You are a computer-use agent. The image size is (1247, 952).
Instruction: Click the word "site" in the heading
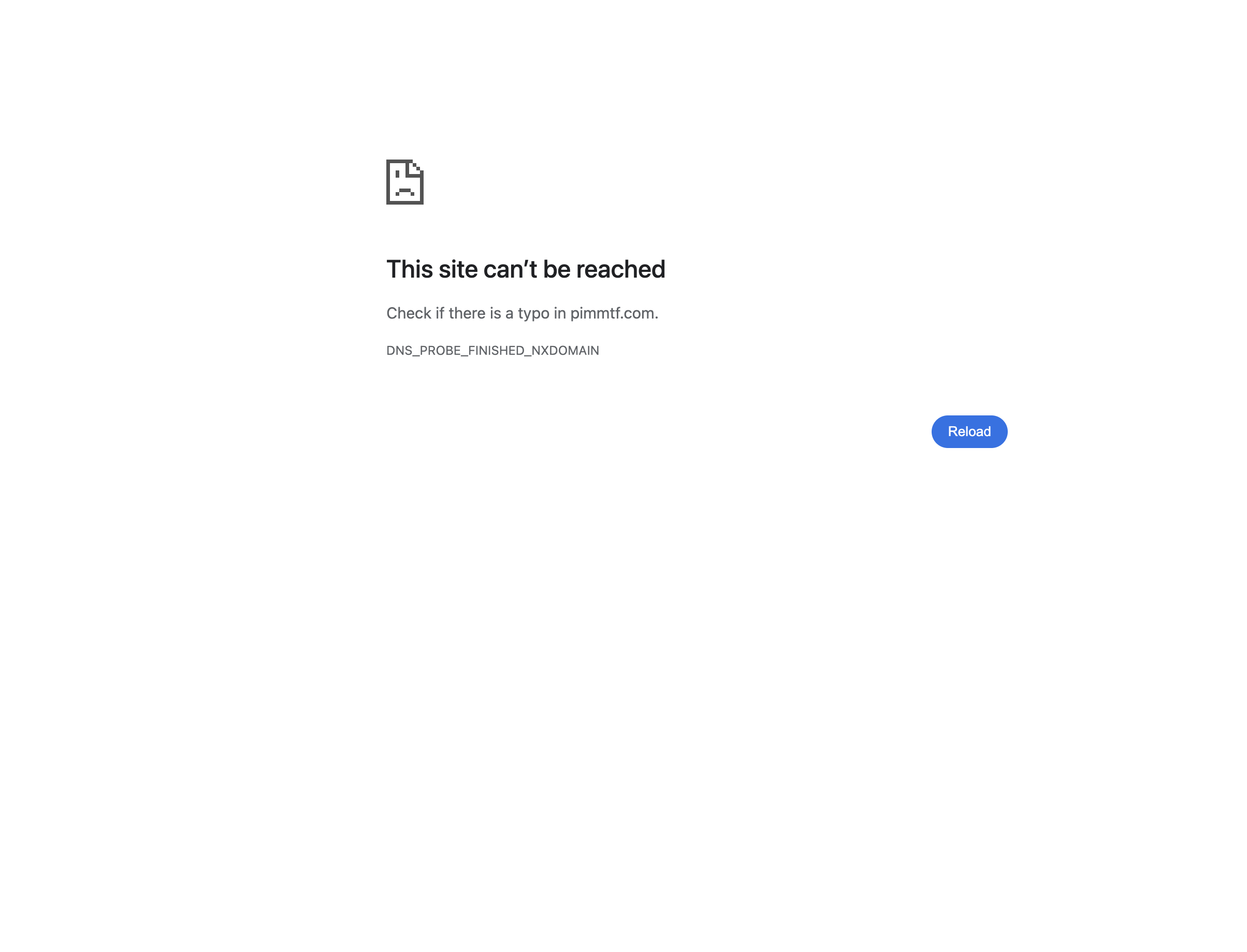click(458, 269)
